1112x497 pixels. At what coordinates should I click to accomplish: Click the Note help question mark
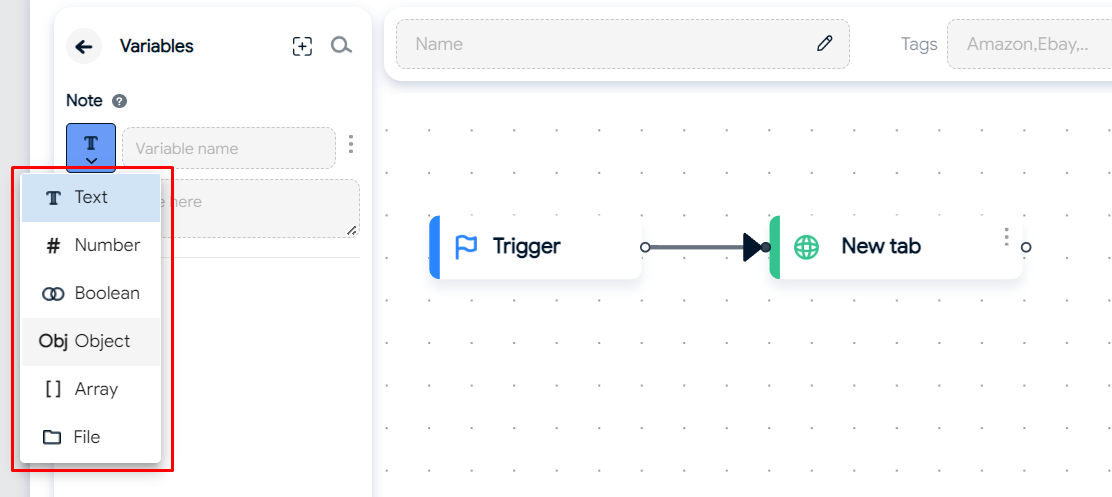(119, 101)
